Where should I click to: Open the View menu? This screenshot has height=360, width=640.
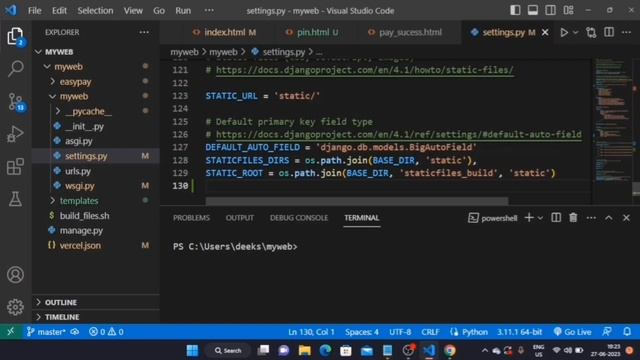[133, 11]
